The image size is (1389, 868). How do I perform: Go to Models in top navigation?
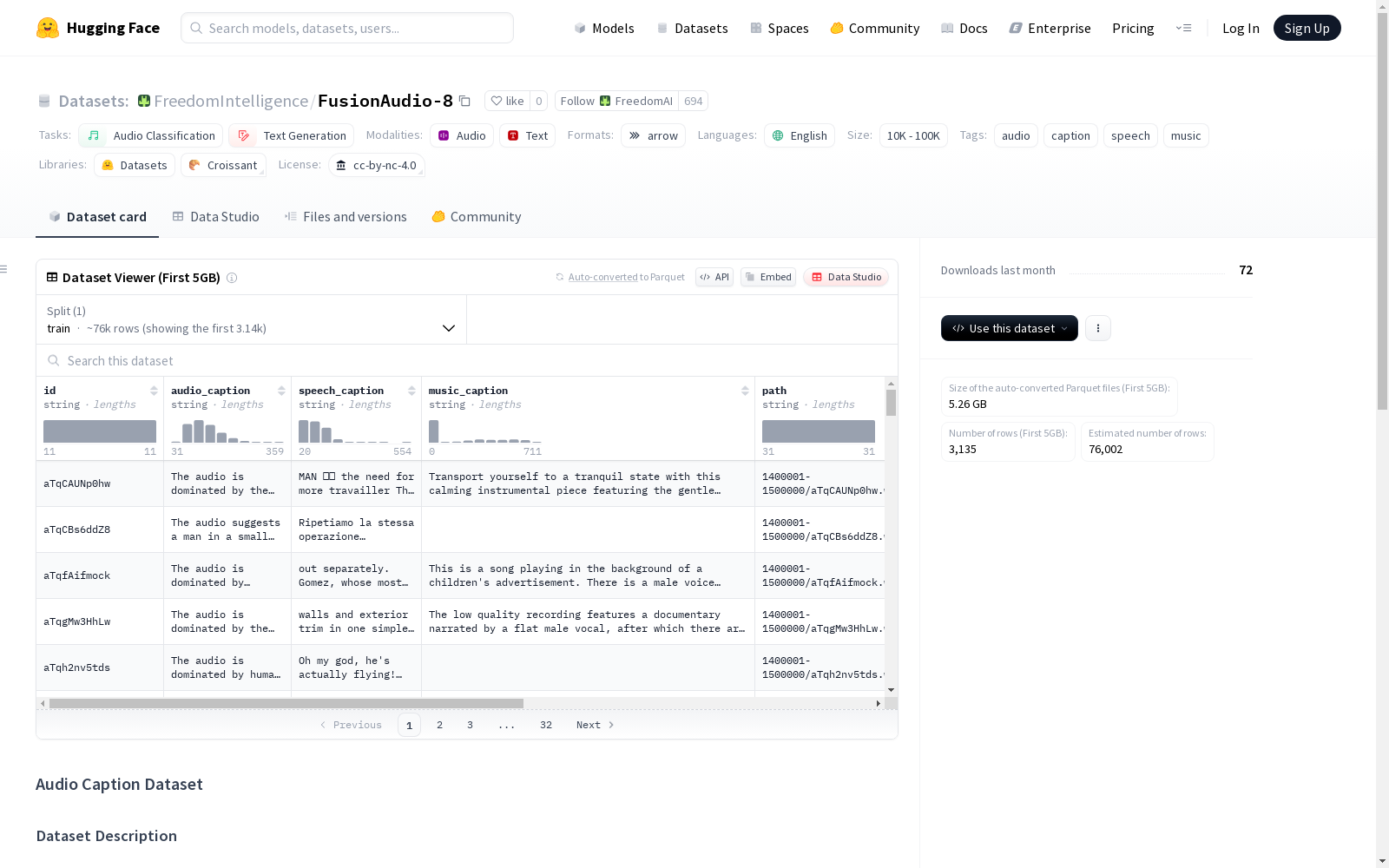point(604,28)
